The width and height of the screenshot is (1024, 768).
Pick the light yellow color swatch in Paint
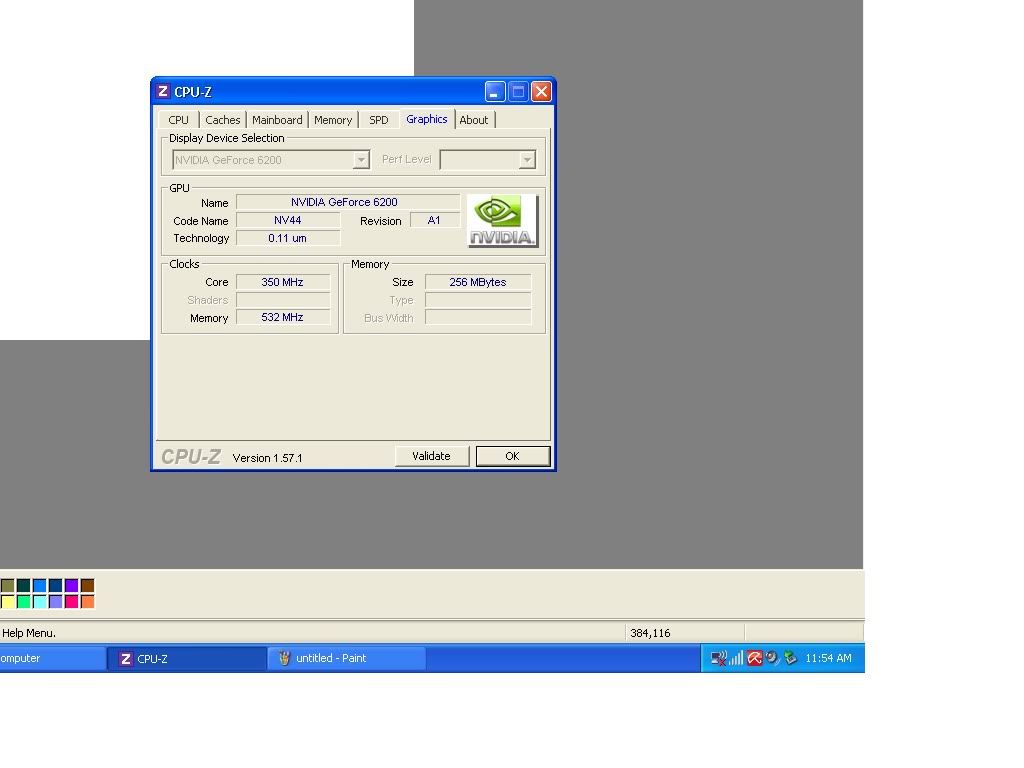pos(8,601)
